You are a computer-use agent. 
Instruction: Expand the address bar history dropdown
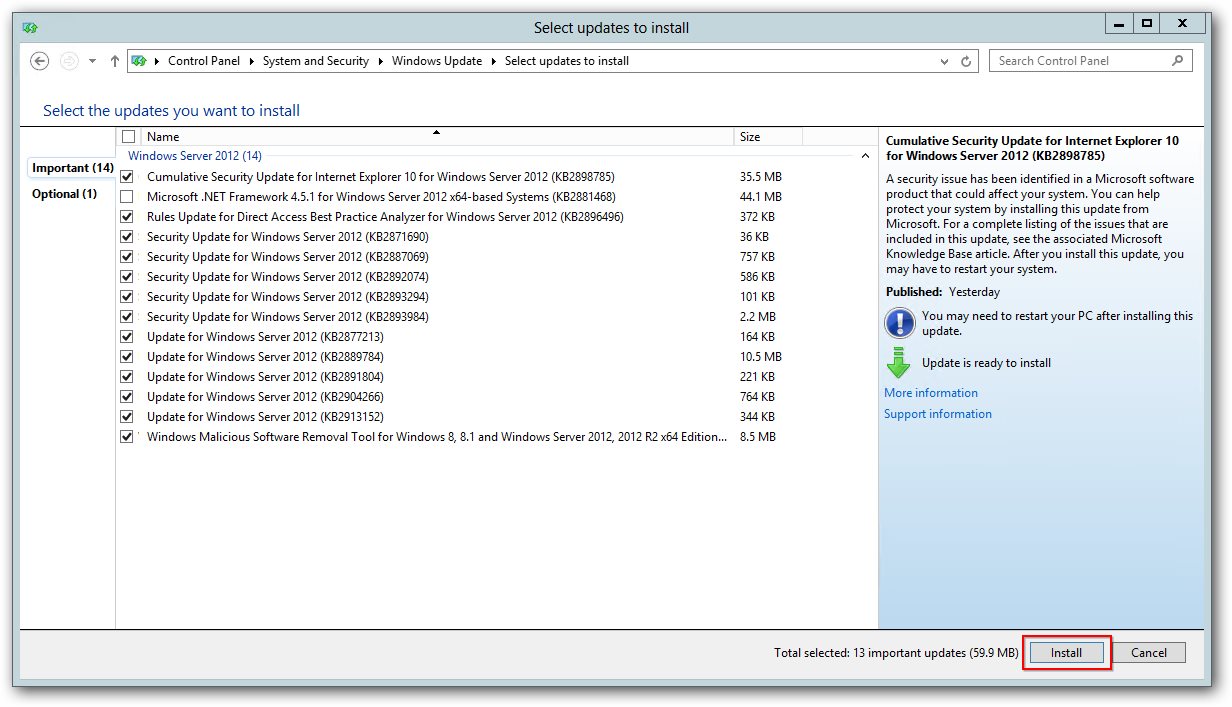945,61
